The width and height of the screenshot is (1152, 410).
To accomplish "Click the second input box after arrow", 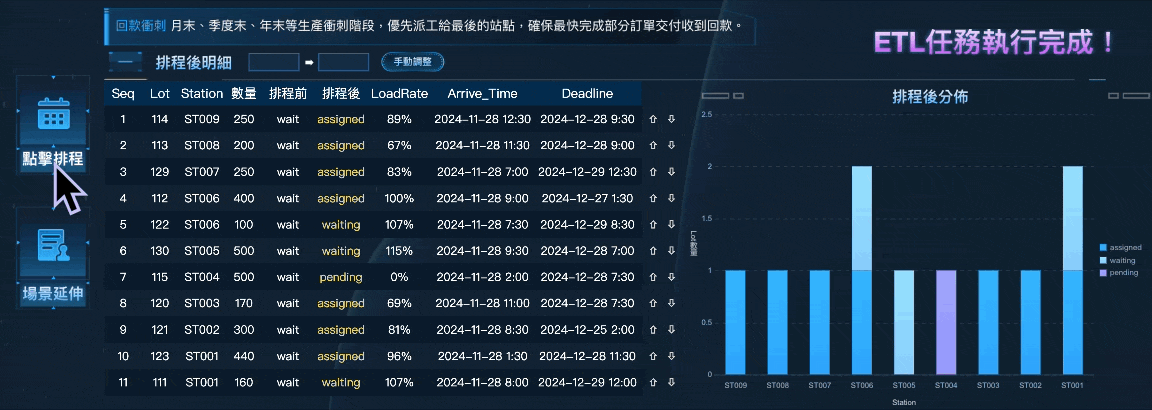I will coord(343,62).
